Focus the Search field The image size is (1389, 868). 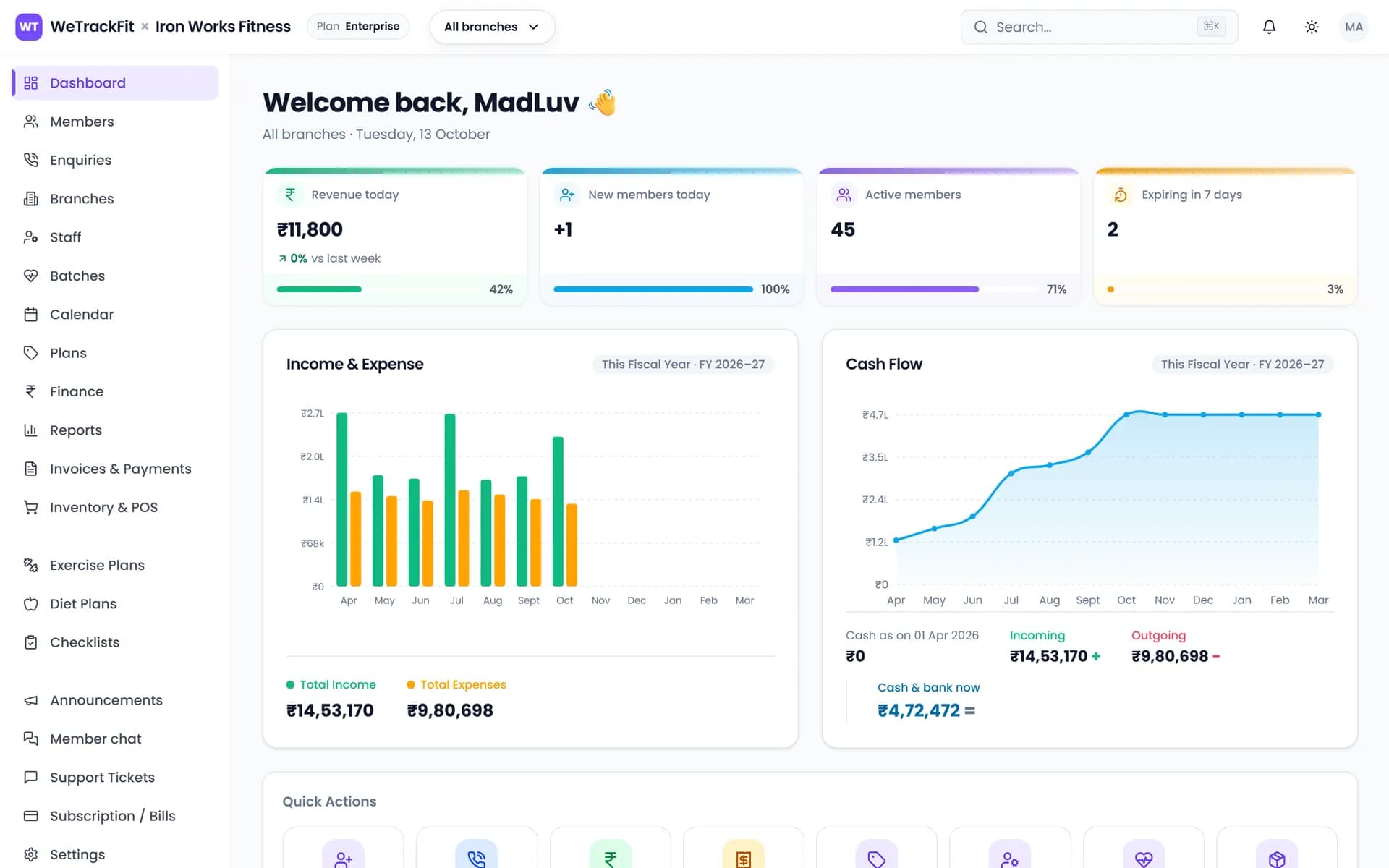(1099, 27)
